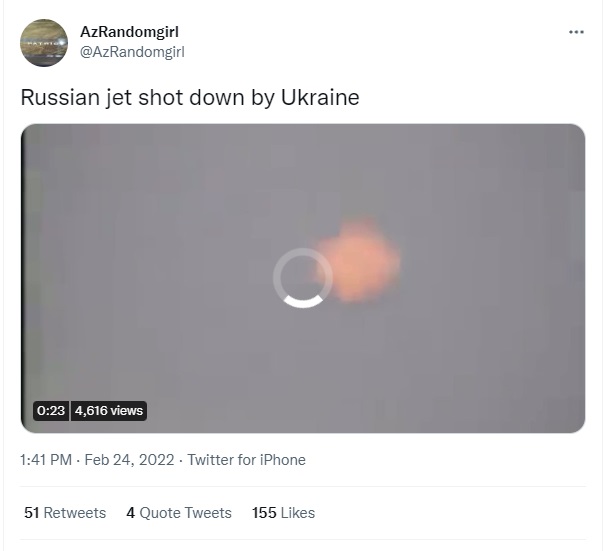Open the AzRandomgirl display name
Screen dimensions: 613x551
click(129, 32)
